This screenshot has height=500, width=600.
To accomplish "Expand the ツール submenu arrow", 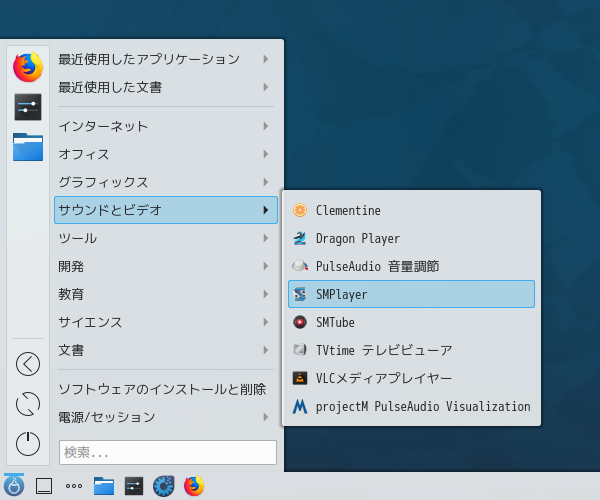I will (x=266, y=238).
